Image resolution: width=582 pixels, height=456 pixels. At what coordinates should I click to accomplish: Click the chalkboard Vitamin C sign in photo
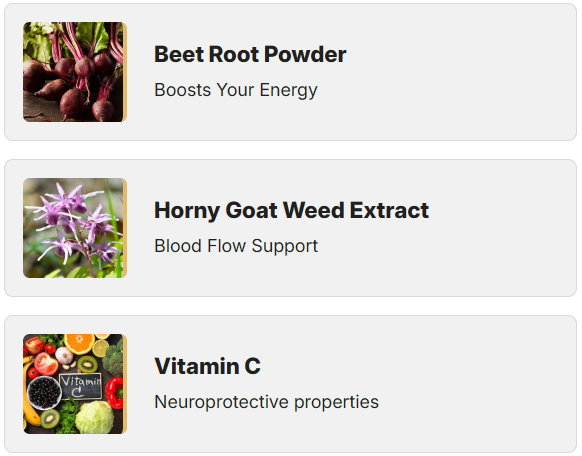click(x=80, y=386)
